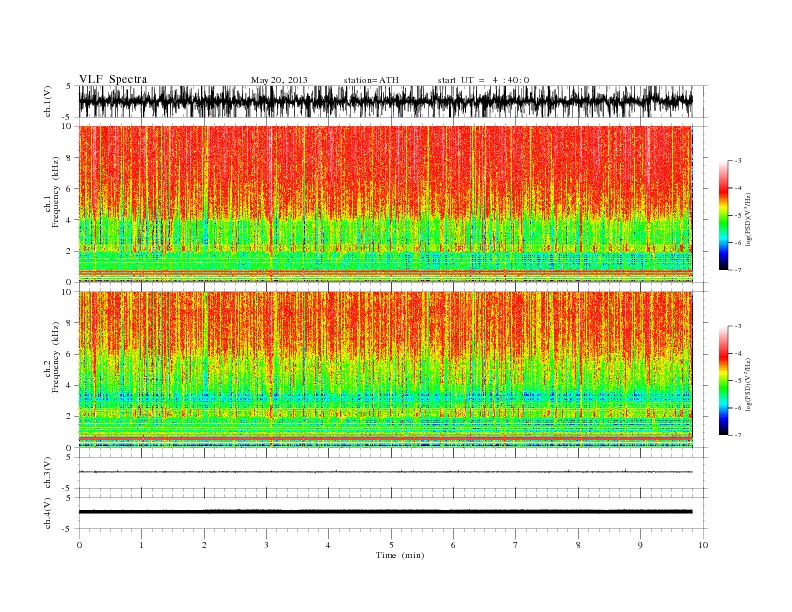Click the ch.2 spectrogram color scale bar
This screenshot has width=792, height=612.
[723, 380]
